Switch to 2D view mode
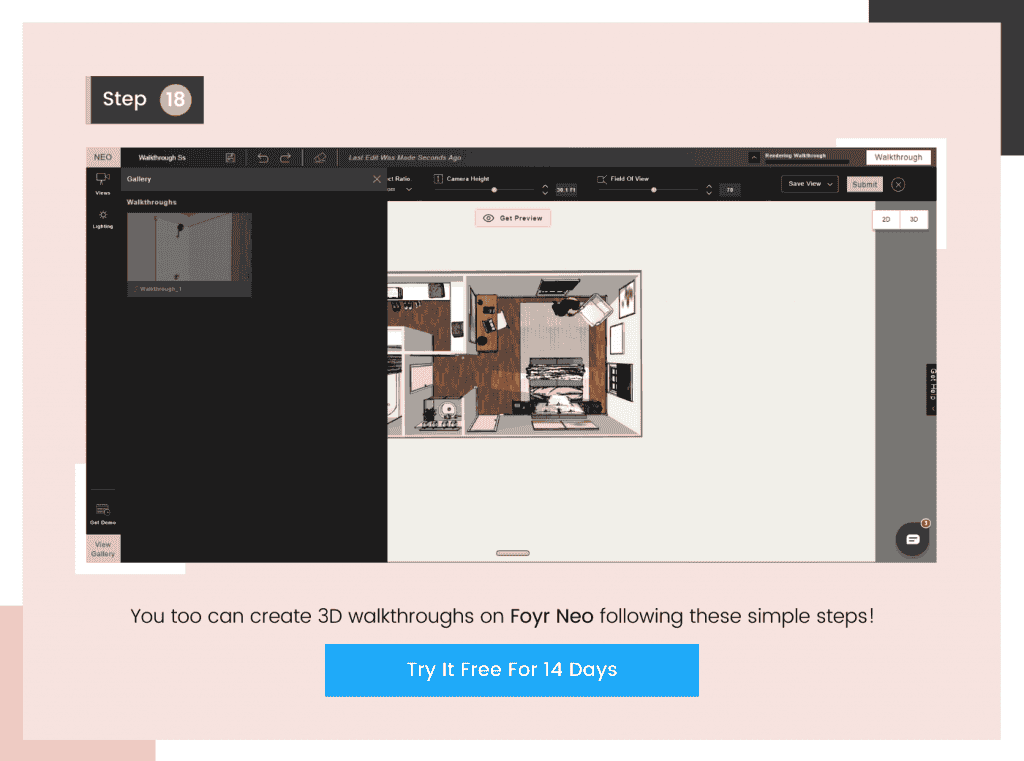Screen dimensions: 1024x761 (884, 219)
